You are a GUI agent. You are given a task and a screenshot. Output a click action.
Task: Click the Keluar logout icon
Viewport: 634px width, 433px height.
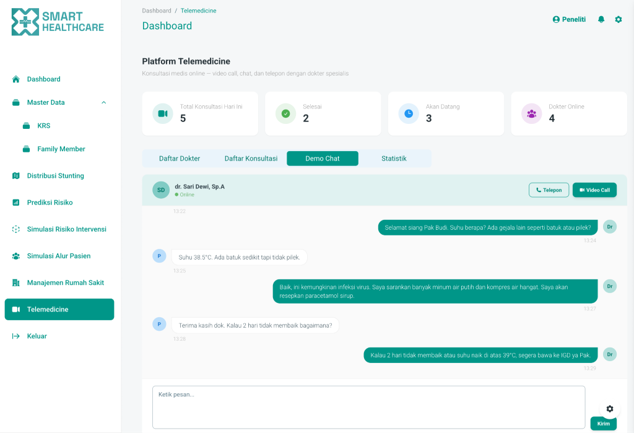(x=16, y=336)
